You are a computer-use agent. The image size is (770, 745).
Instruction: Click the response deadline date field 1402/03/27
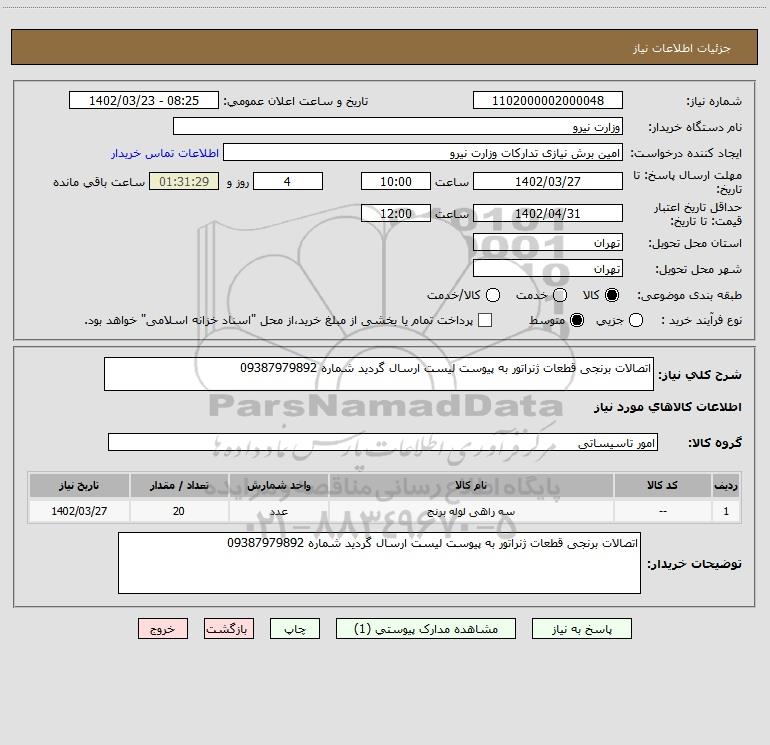(x=548, y=181)
